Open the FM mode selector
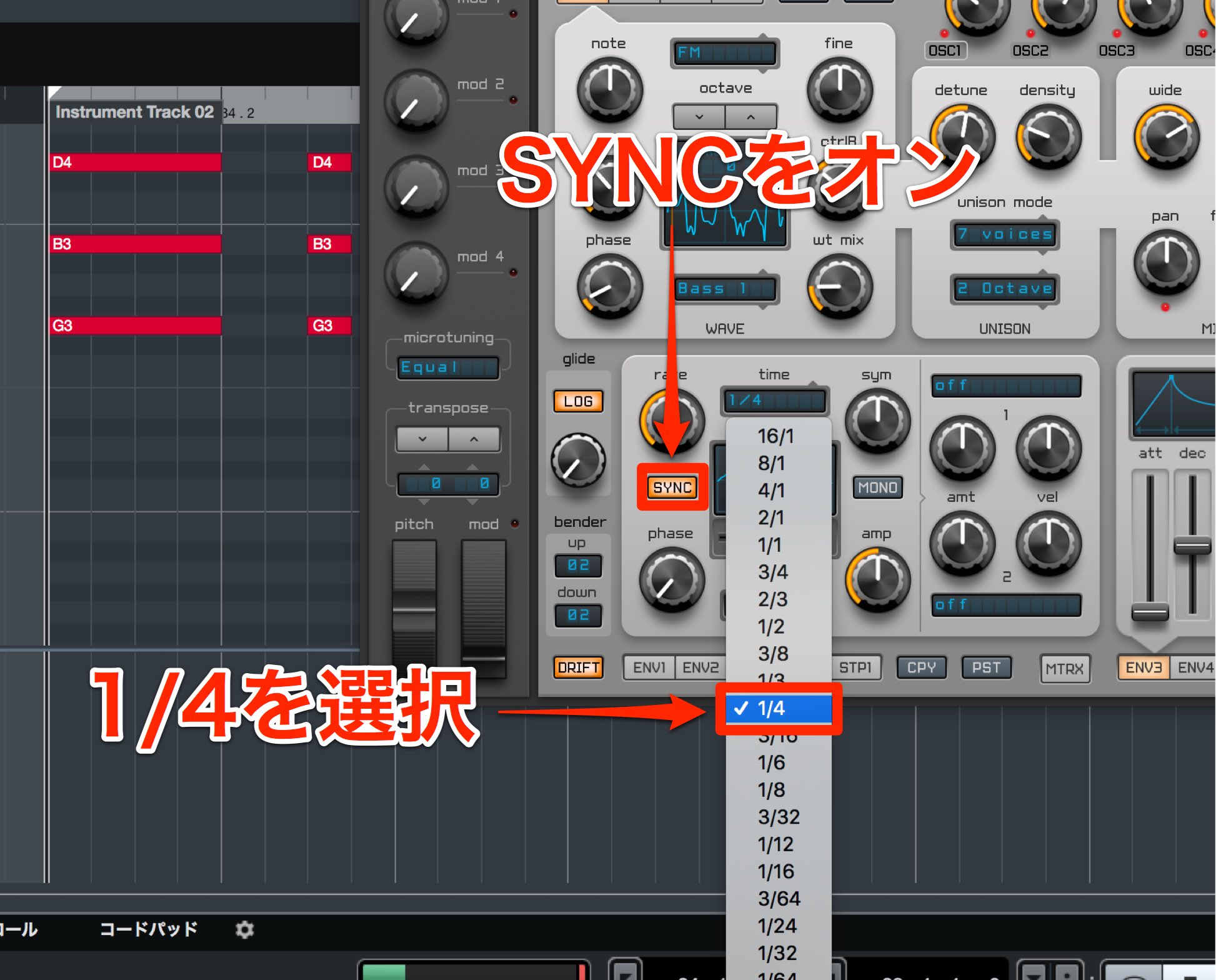Screen dimensions: 1216x980 click(725, 53)
